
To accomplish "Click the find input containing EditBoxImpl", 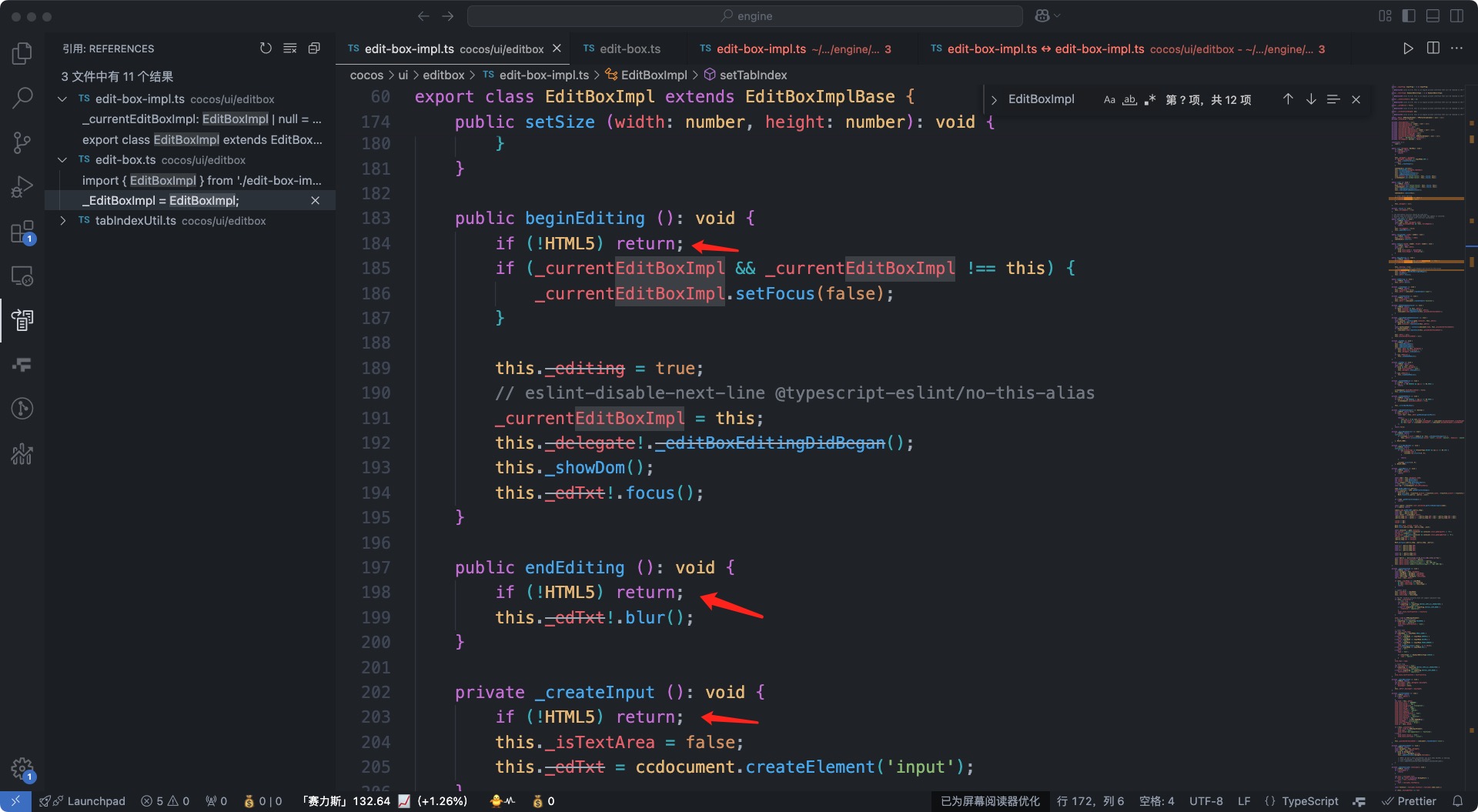I will pos(1051,99).
